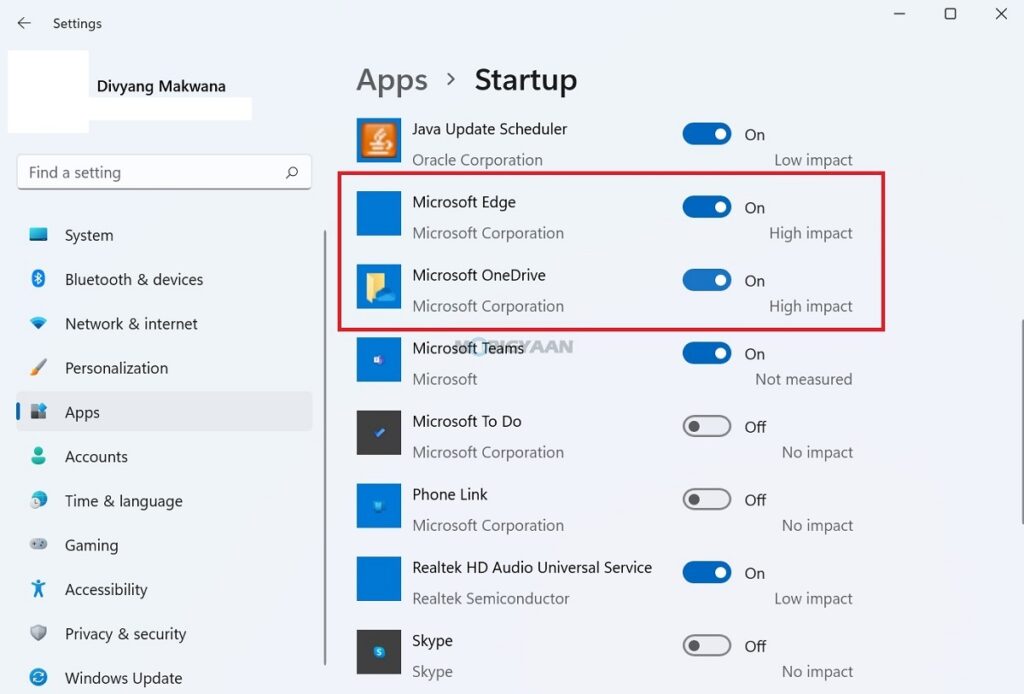Click the Personalization paintbrush icon
1024x694 pixels.
[39, 367]
